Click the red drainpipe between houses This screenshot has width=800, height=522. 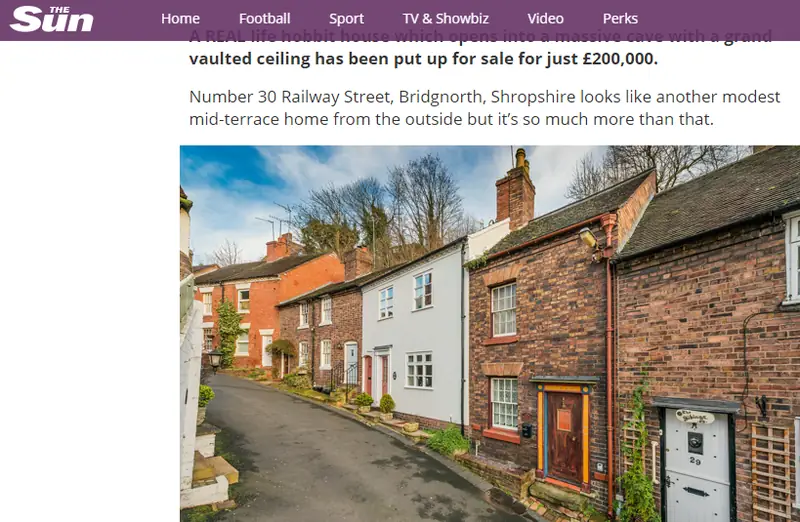point(609,357)
